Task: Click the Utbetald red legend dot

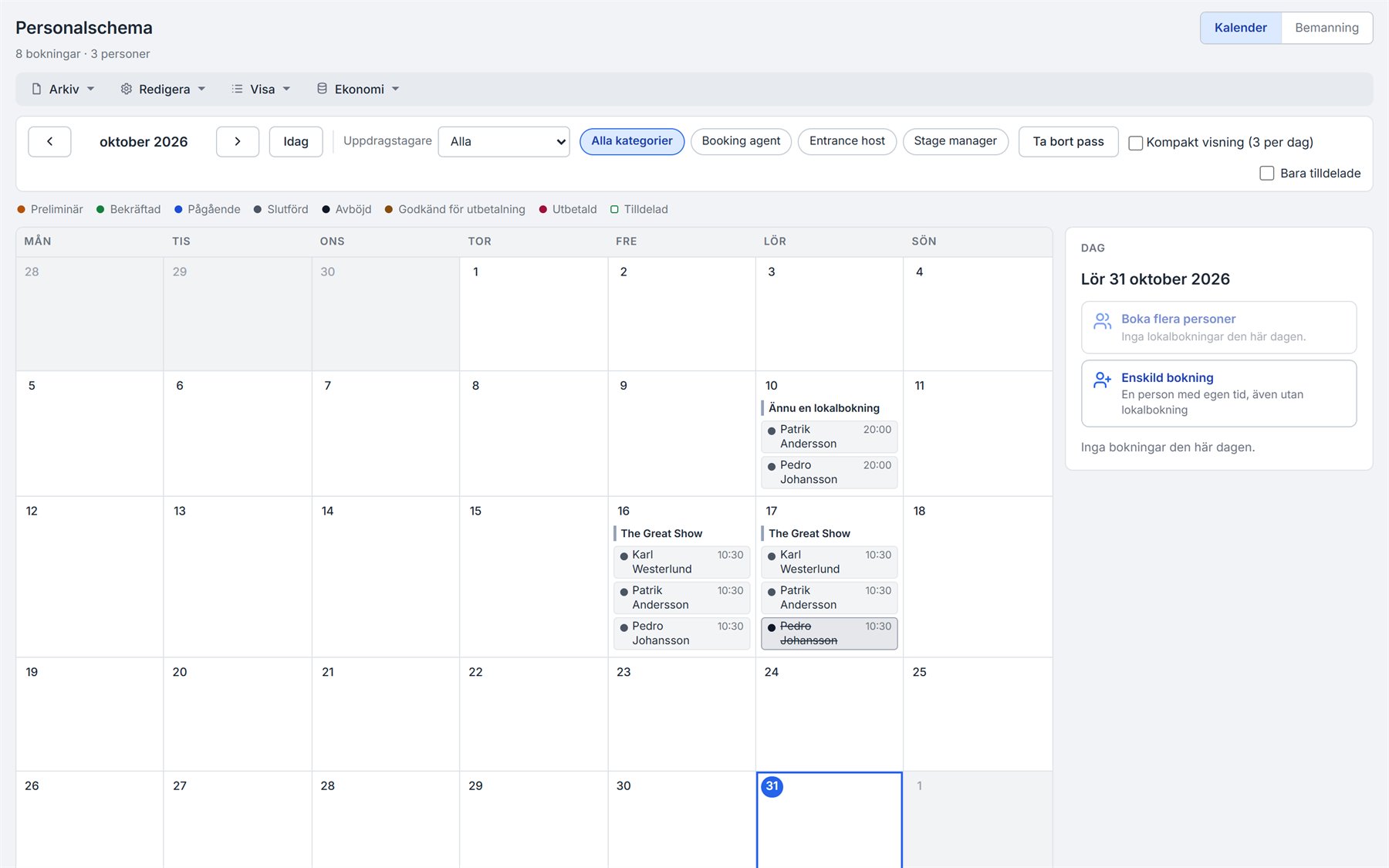Action: (543, 210)
